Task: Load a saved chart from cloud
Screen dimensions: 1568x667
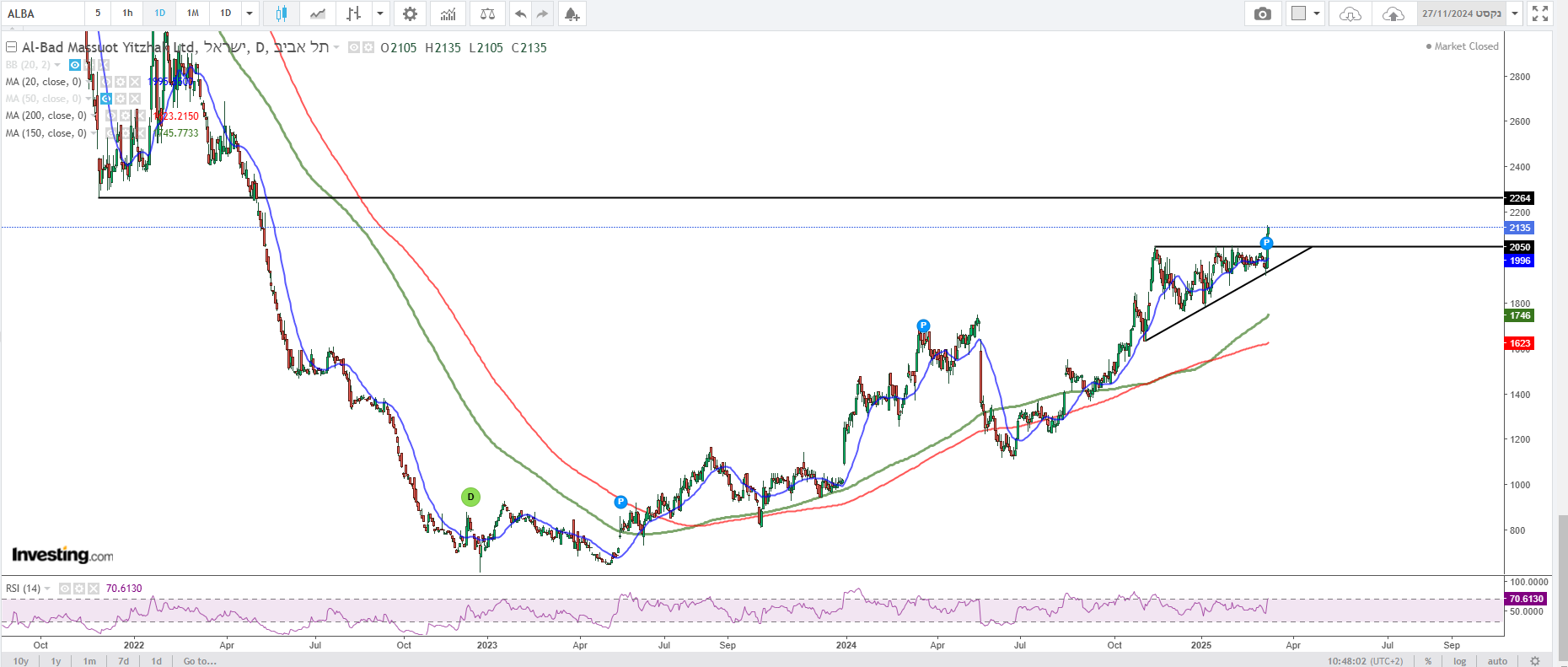Action: [1351, 13]
